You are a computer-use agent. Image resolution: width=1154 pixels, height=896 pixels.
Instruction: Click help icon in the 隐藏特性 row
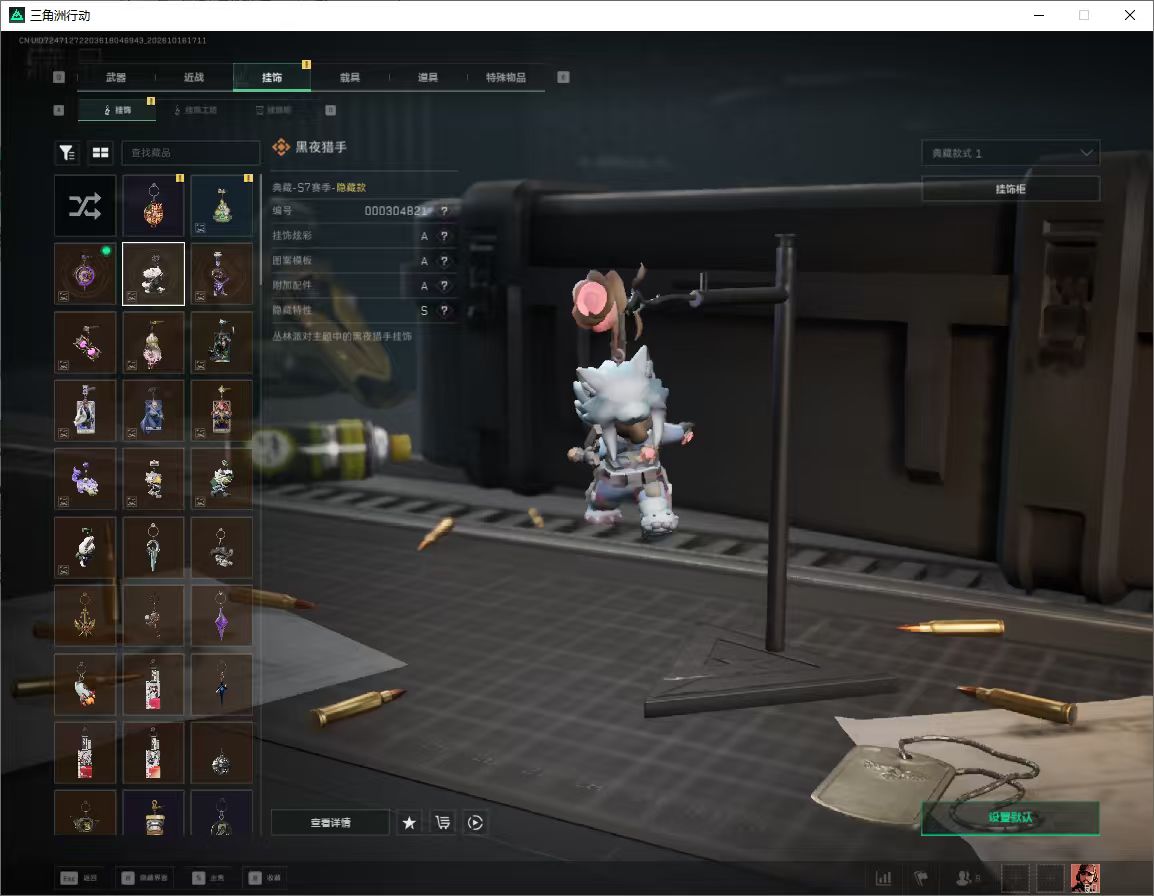coord(444,311)
